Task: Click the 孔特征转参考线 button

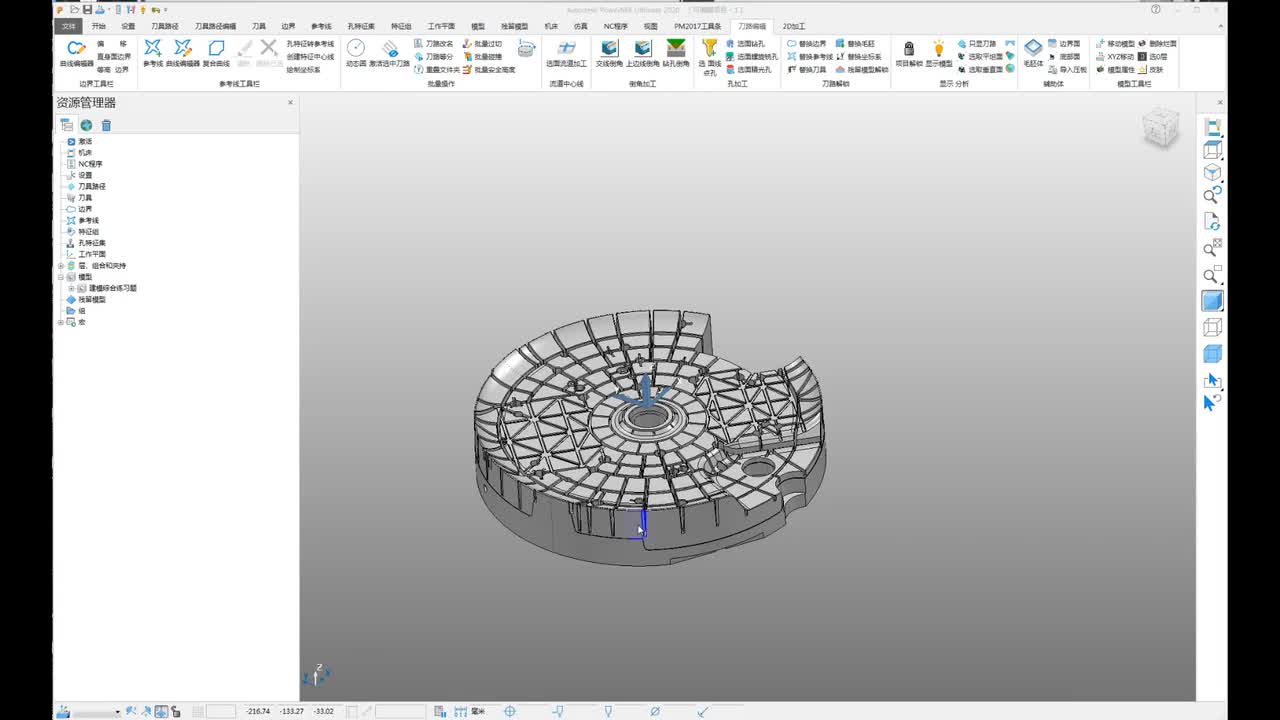Action: tap(310, 44)
